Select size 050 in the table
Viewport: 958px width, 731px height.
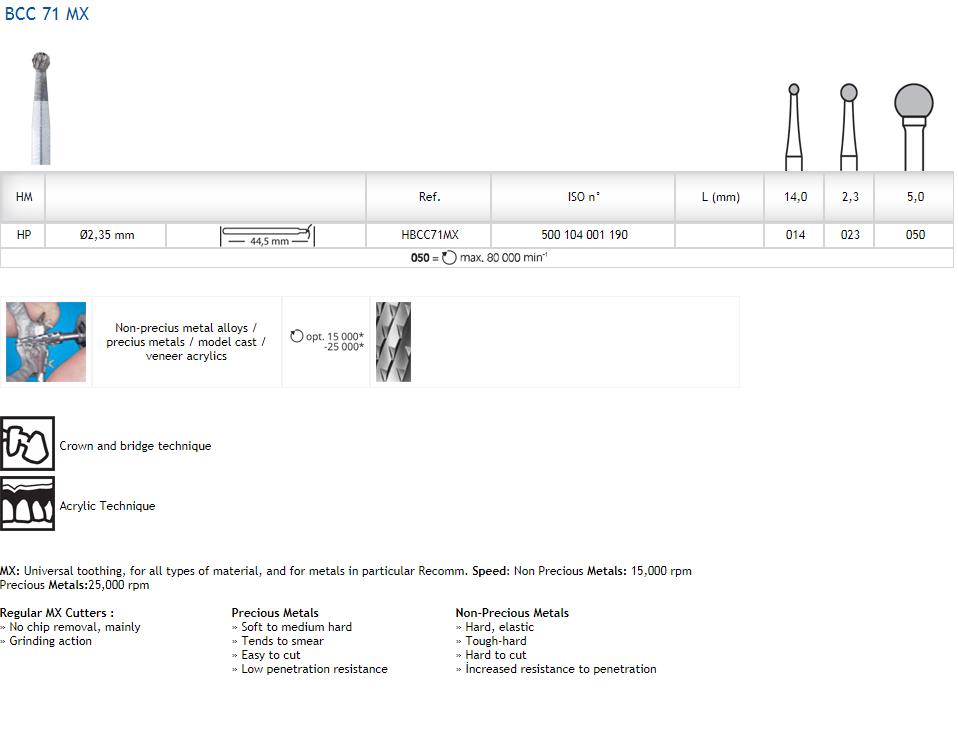(915, 235)
